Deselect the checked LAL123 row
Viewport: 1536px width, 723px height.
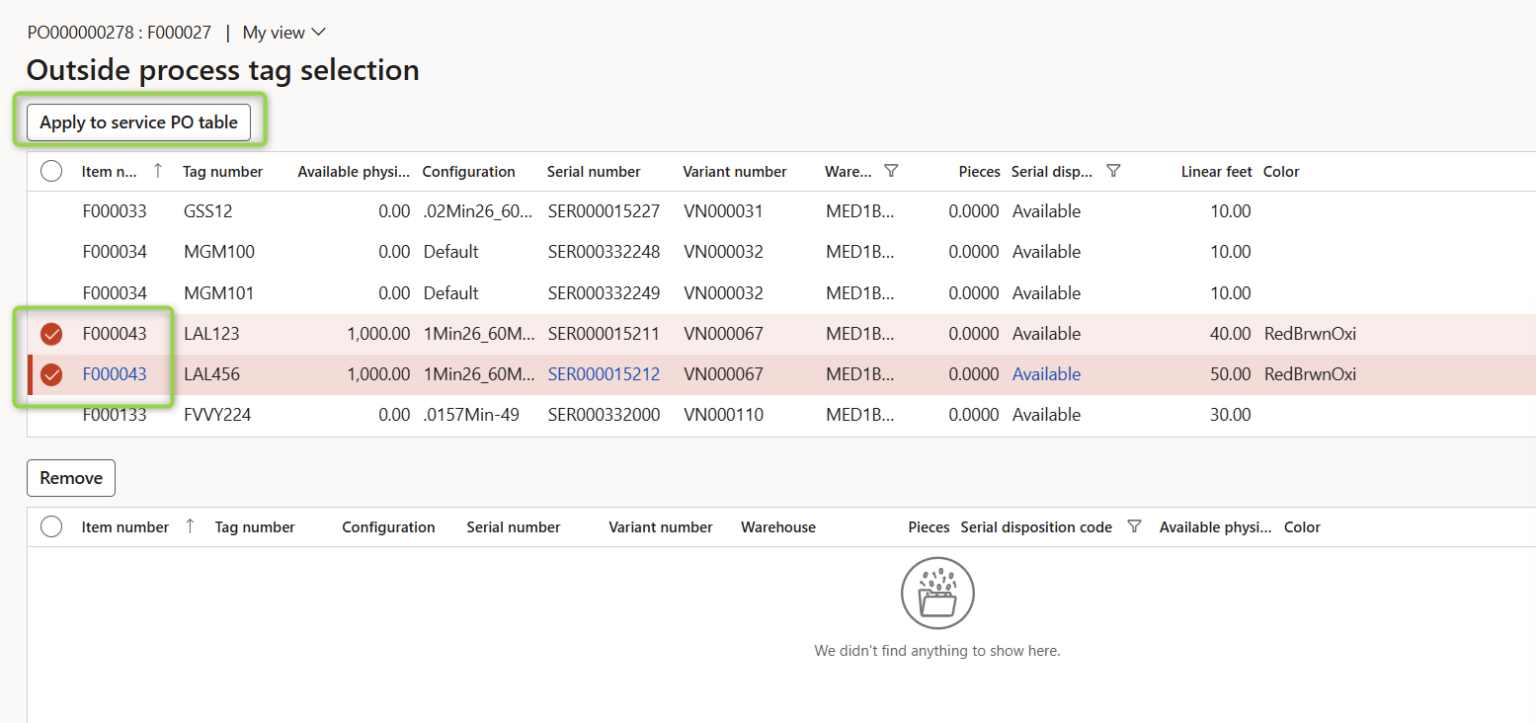pos(51,333)
